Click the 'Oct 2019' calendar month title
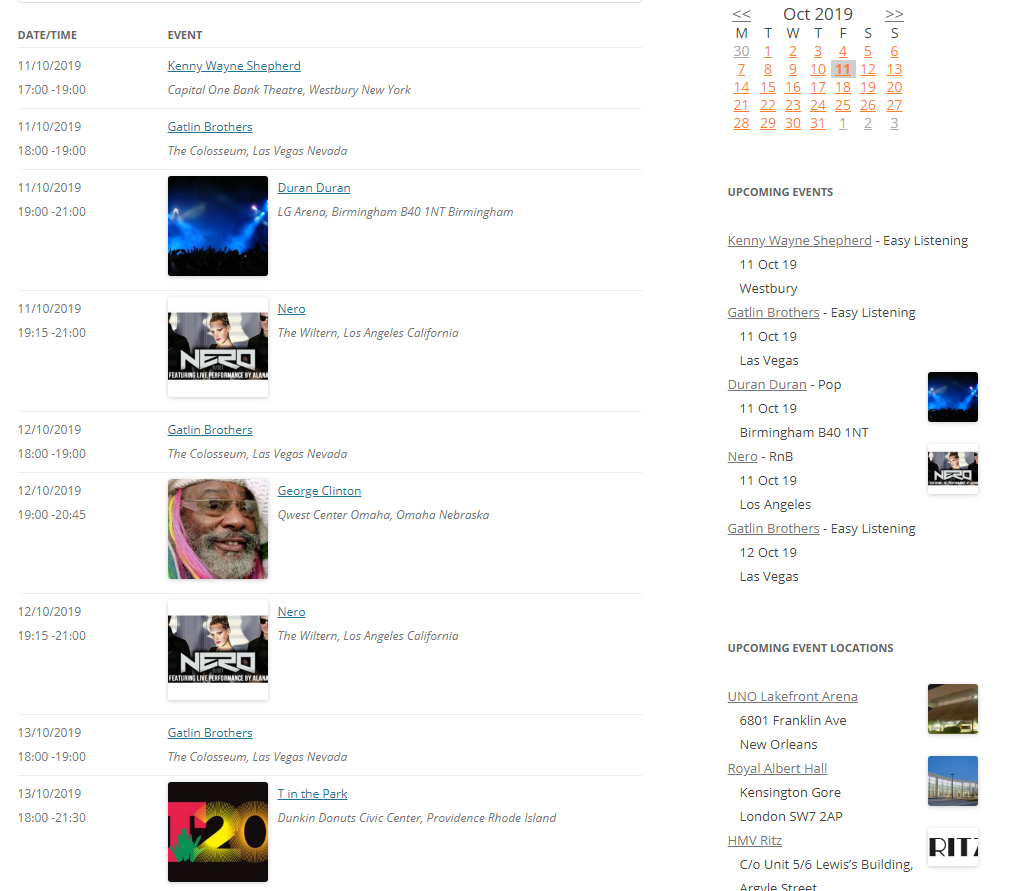This screenshot has width=1010, height=891. pos(817,14)
